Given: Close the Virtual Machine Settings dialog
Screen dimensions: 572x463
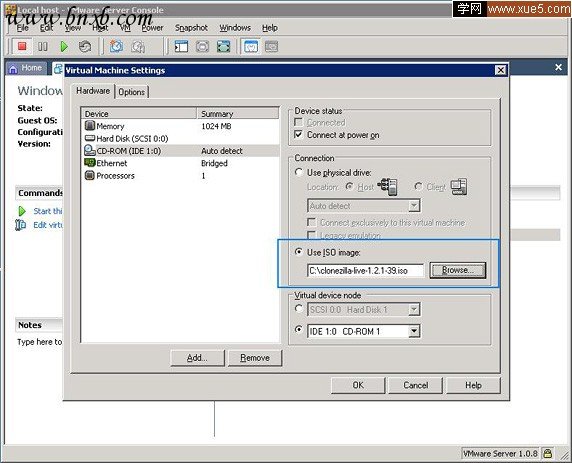Looking at the screenshot, I should point(500,70).
